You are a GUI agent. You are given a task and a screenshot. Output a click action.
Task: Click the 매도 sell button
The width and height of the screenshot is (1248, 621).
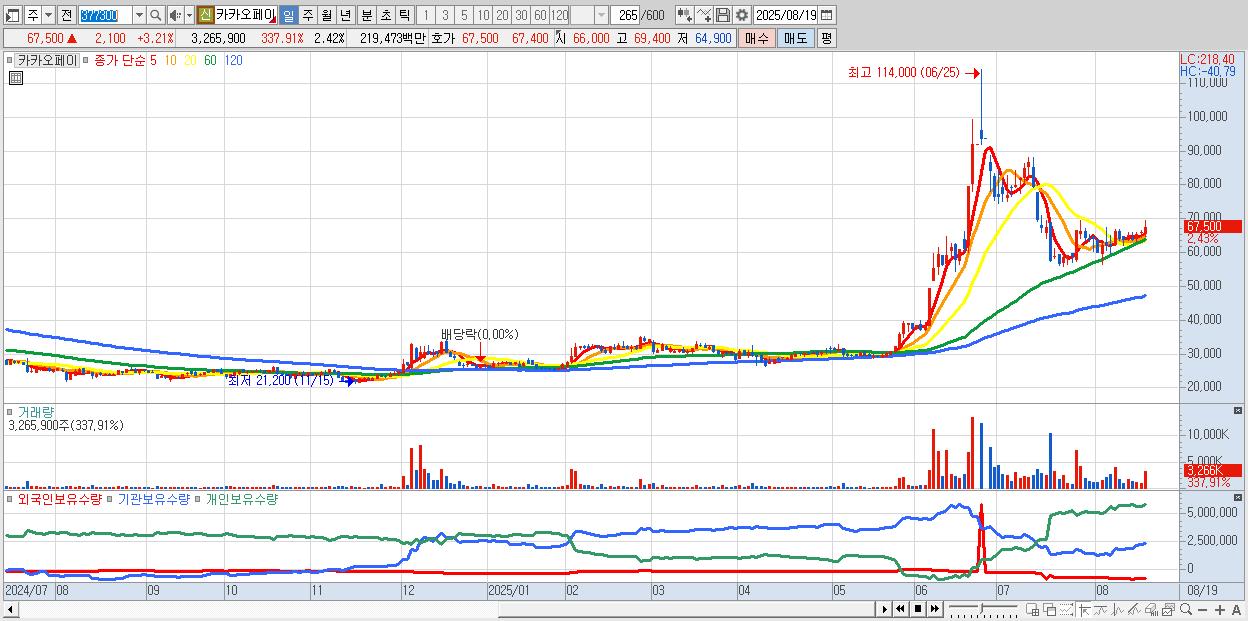point(795,38)
